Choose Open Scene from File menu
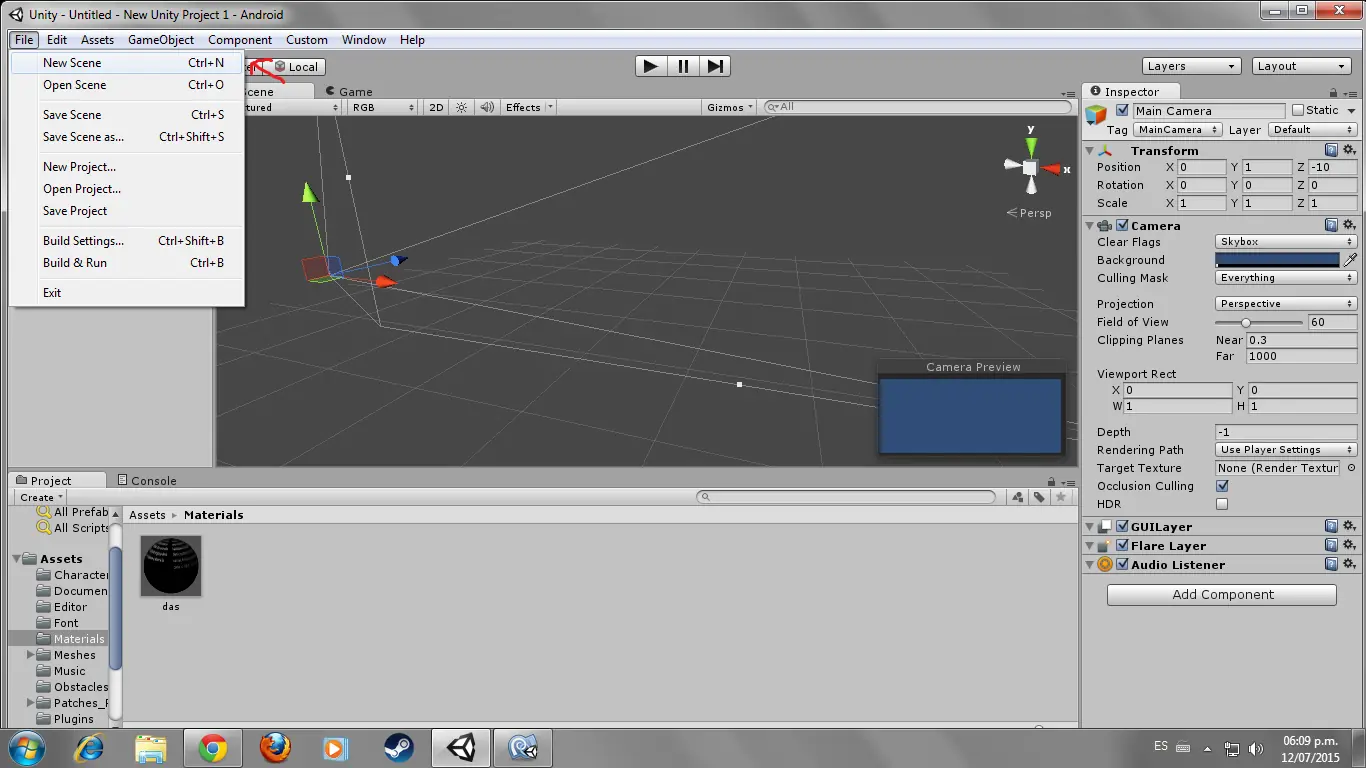This screenshot has height=768, width=1366. (127, 85)
